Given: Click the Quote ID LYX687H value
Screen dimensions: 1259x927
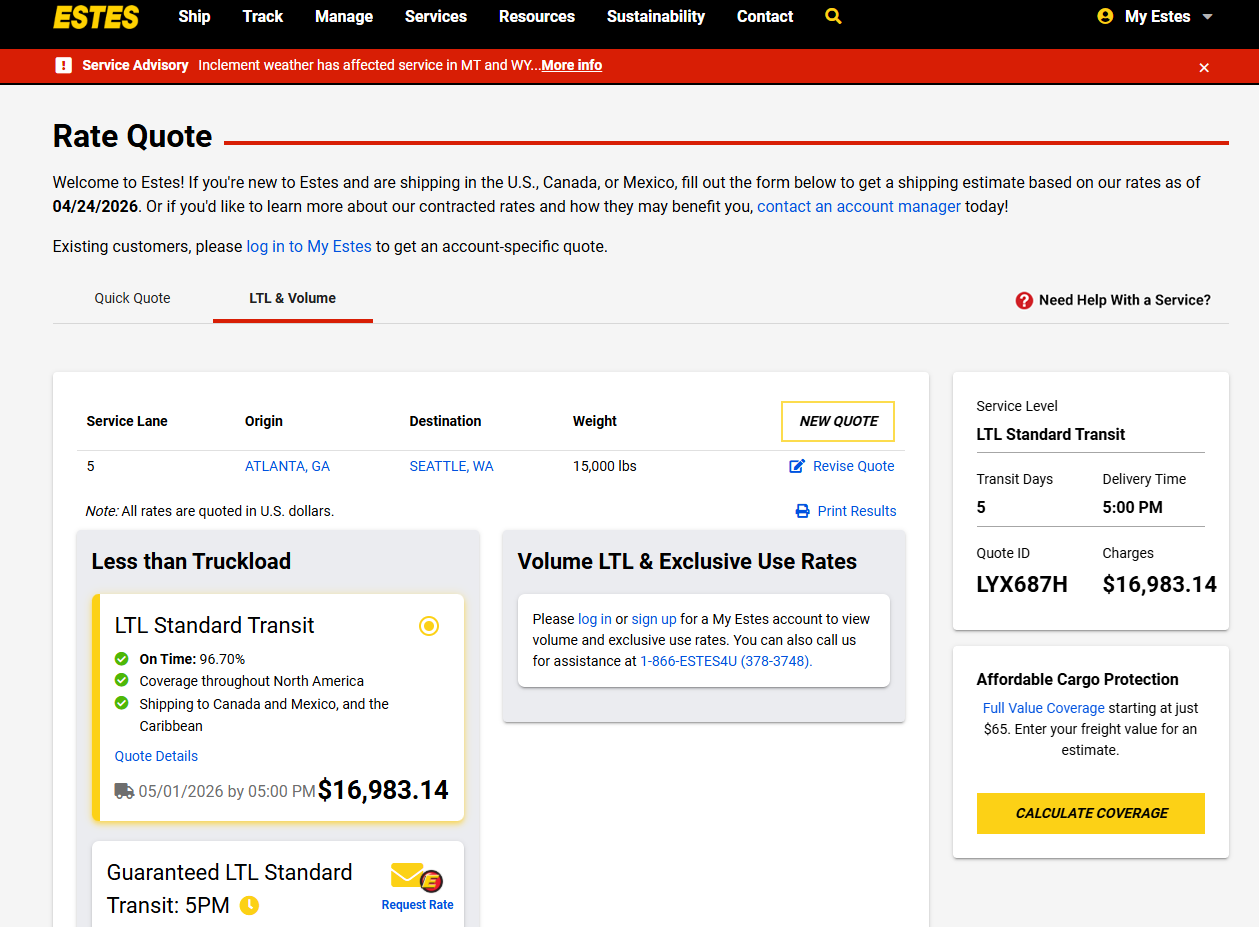Looking at the screenshot, I should [1022, 585].
